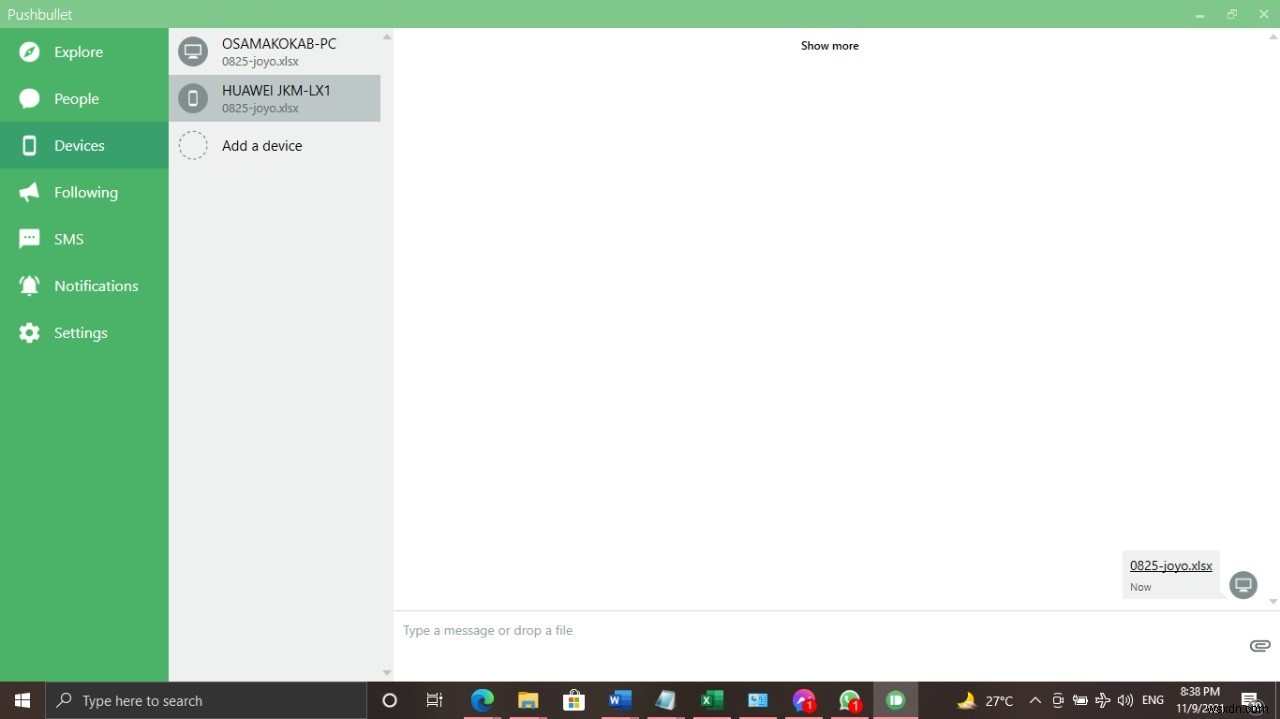
Task: Select the Devices tab in the sidebar
Action: click(79, 145)
